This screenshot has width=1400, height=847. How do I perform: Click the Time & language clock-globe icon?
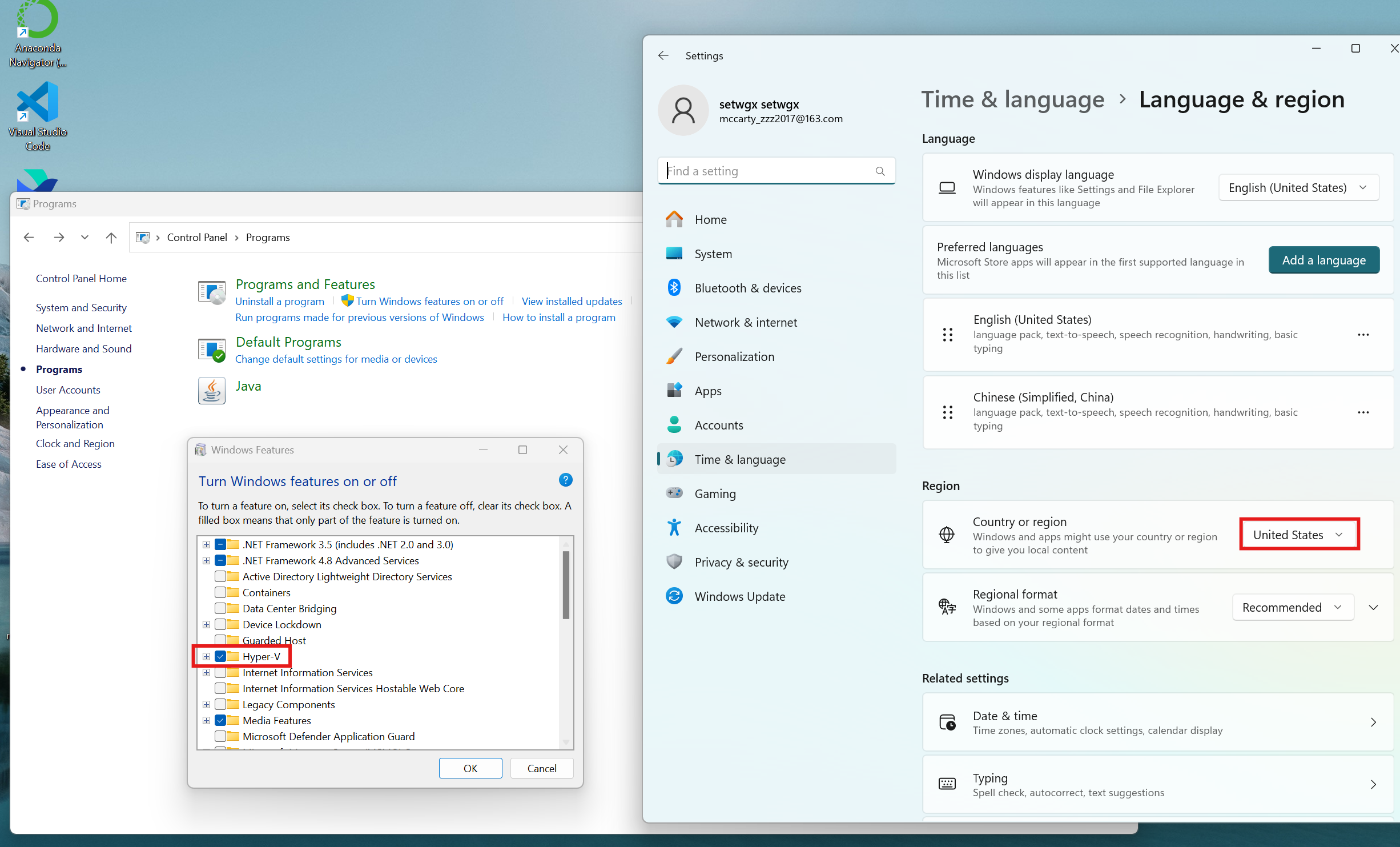click(x=674, y=459)
